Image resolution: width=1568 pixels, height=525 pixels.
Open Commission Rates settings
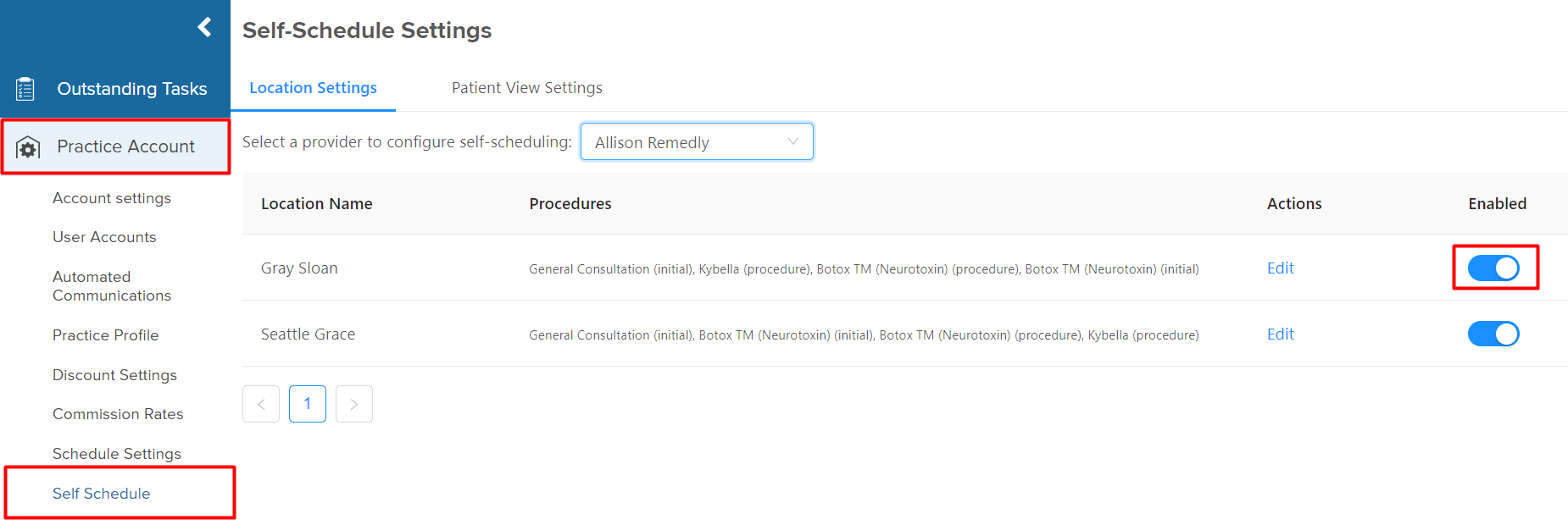coord(118,414)
